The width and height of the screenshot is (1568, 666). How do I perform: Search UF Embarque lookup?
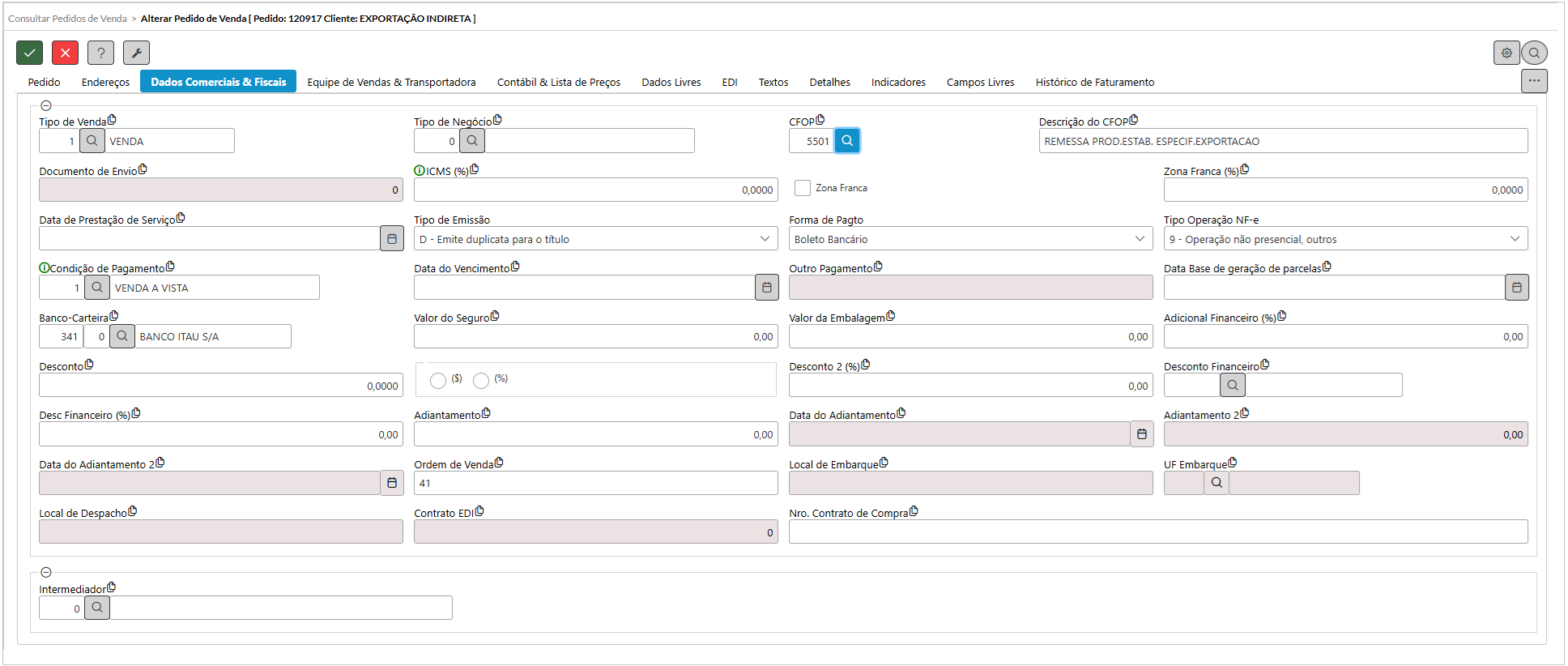(1216, 483)
